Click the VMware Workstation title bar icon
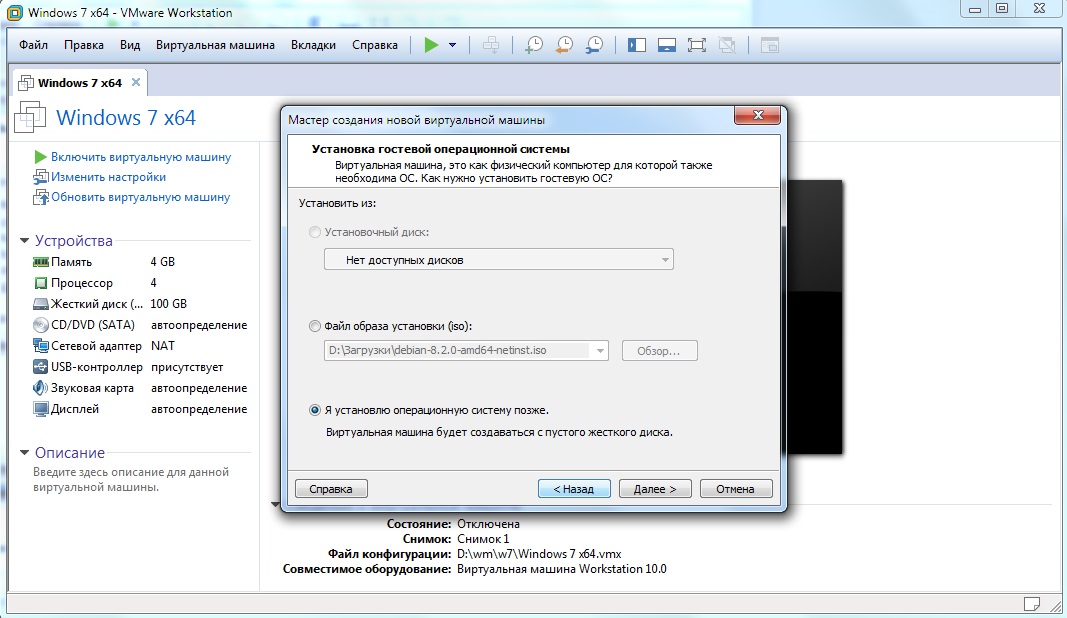Screen dimensions: 1067x618 pyautogui.click(x=13, y=12)
